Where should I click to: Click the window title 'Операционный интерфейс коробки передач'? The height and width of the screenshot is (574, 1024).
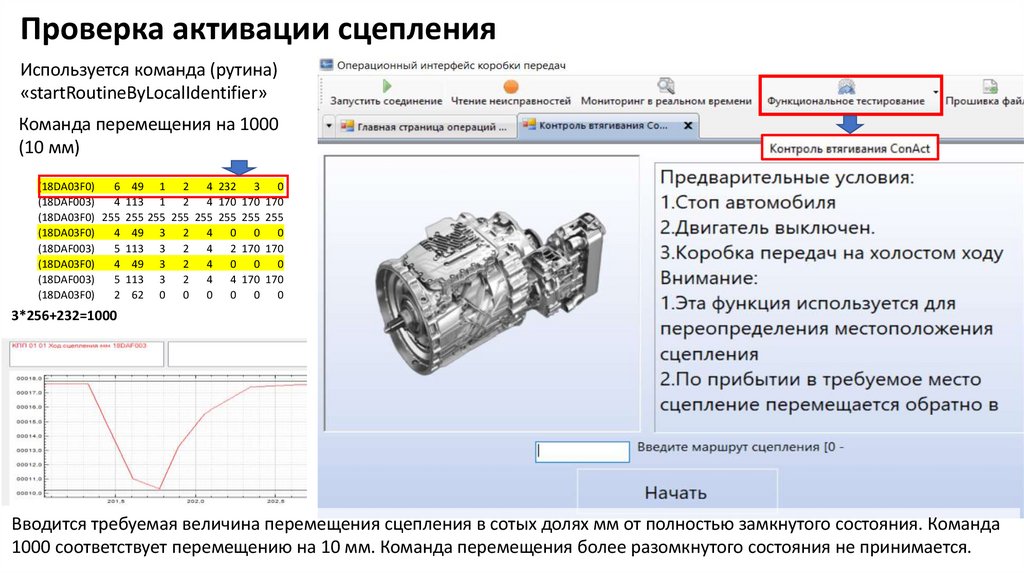[x=451, y=65]
